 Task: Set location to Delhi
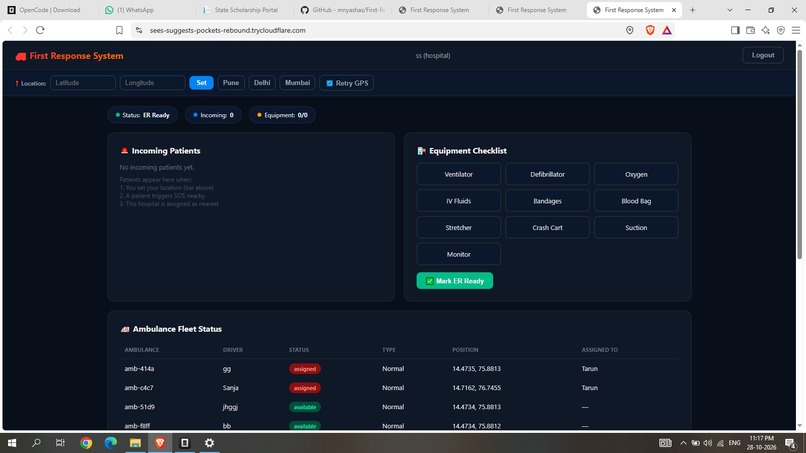262,83
